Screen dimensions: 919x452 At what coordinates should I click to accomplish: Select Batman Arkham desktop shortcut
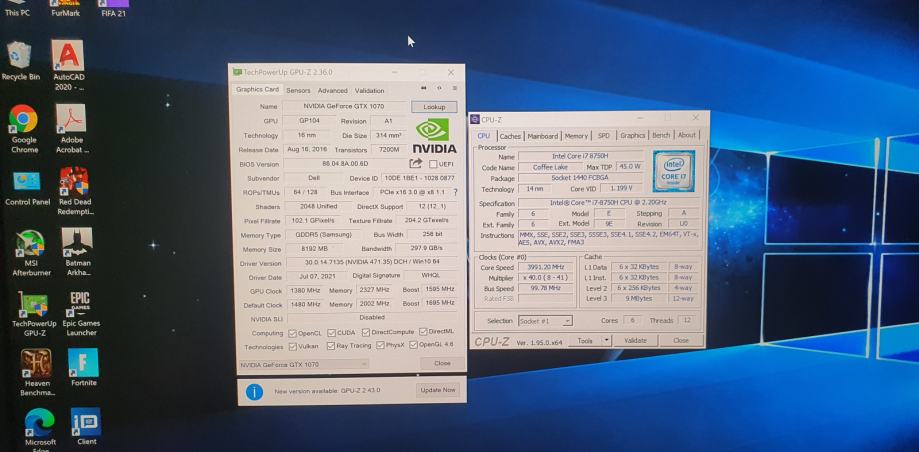pos(77,252)
